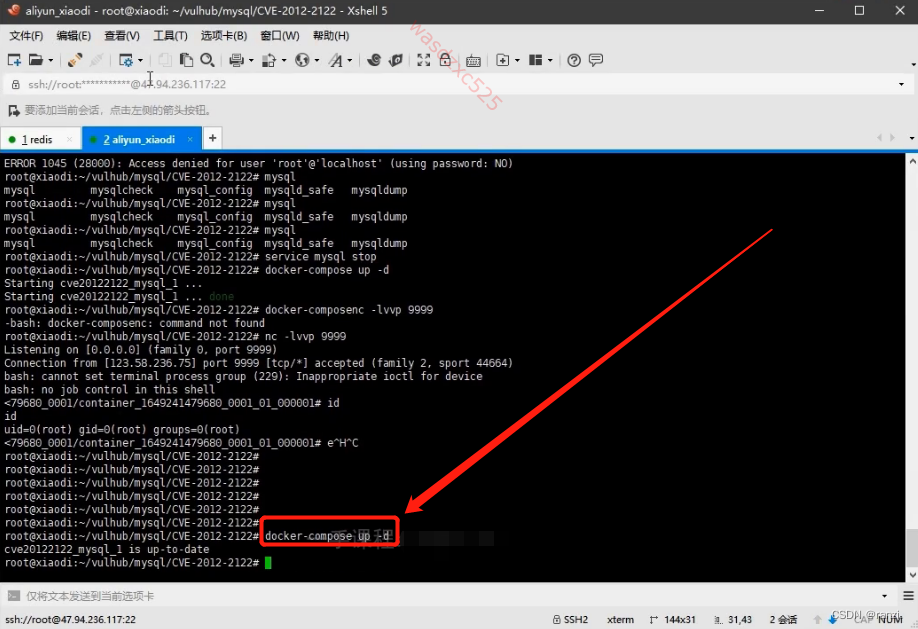918x629 pixels.
Task: Expand the color scheme dropdown arrow
Action: pos(284,60)
